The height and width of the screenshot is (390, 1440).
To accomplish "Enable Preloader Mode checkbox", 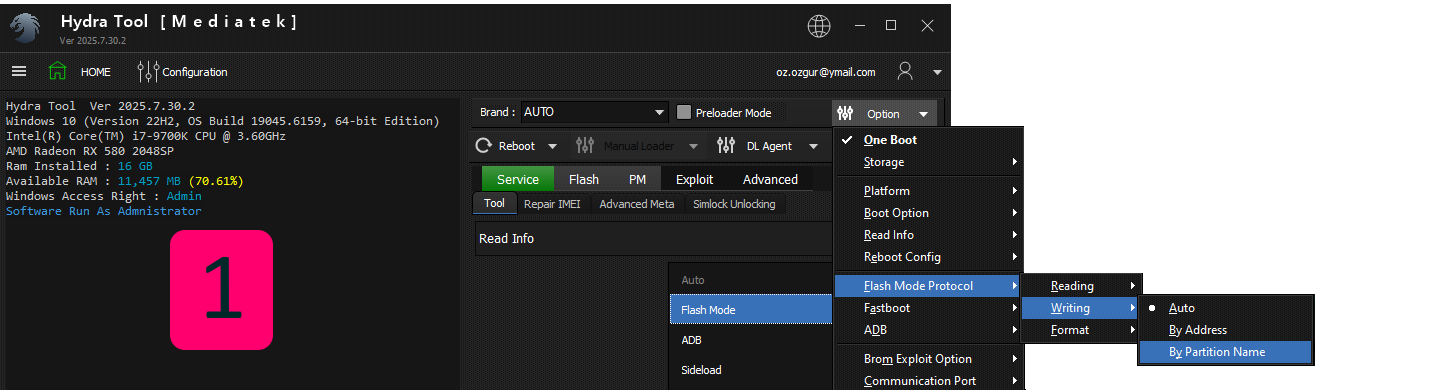I will coord(685,113).
